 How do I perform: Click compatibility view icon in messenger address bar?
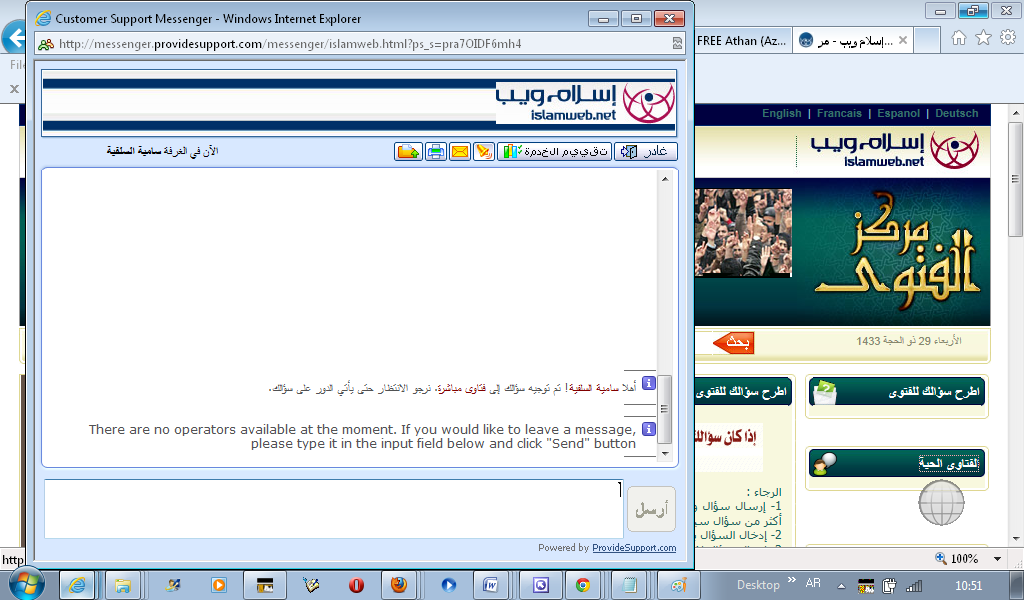click(x=677, y=44)
